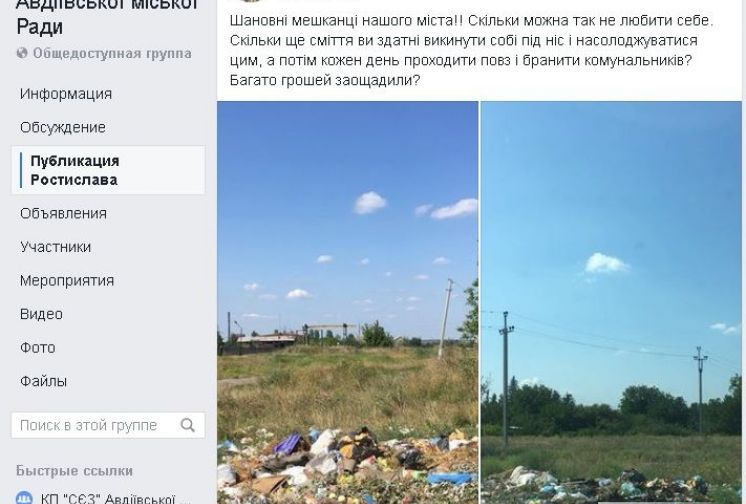Image resolution: width=746 pixels, height=504 pixels.
Task: Click the search magnifier icon in group search
Action: pyautogui.click(x=188, y=425)
